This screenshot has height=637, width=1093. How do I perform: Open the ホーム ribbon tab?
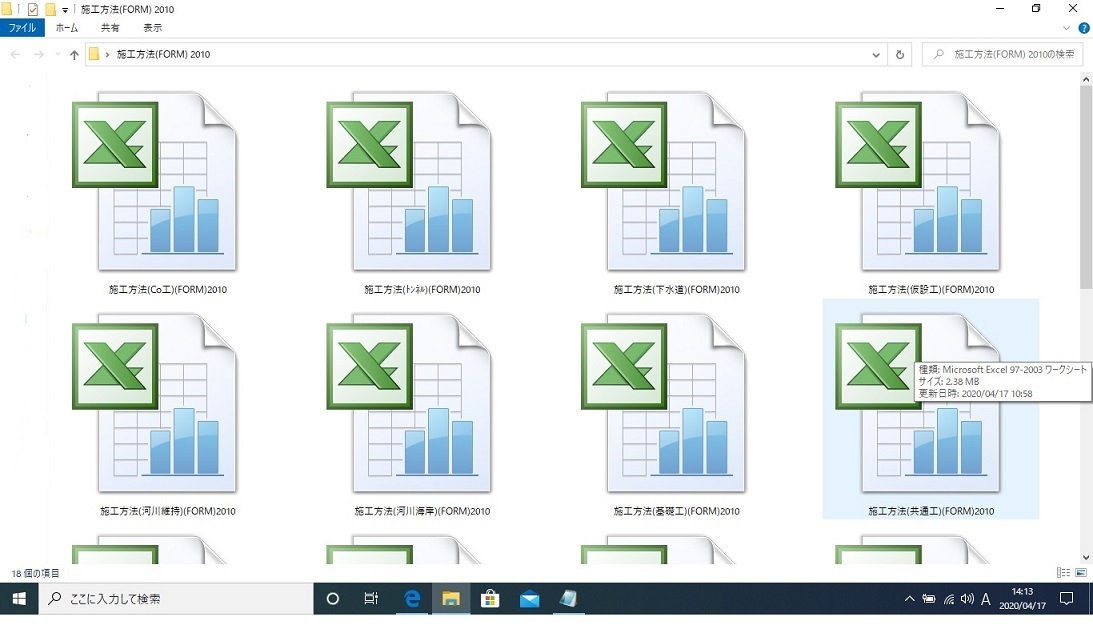pyautogui.click(x=67, y=28)
